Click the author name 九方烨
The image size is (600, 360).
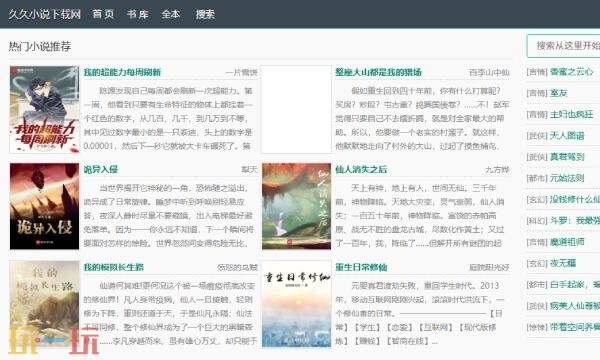pyautogui.click(x=497, y=169)
